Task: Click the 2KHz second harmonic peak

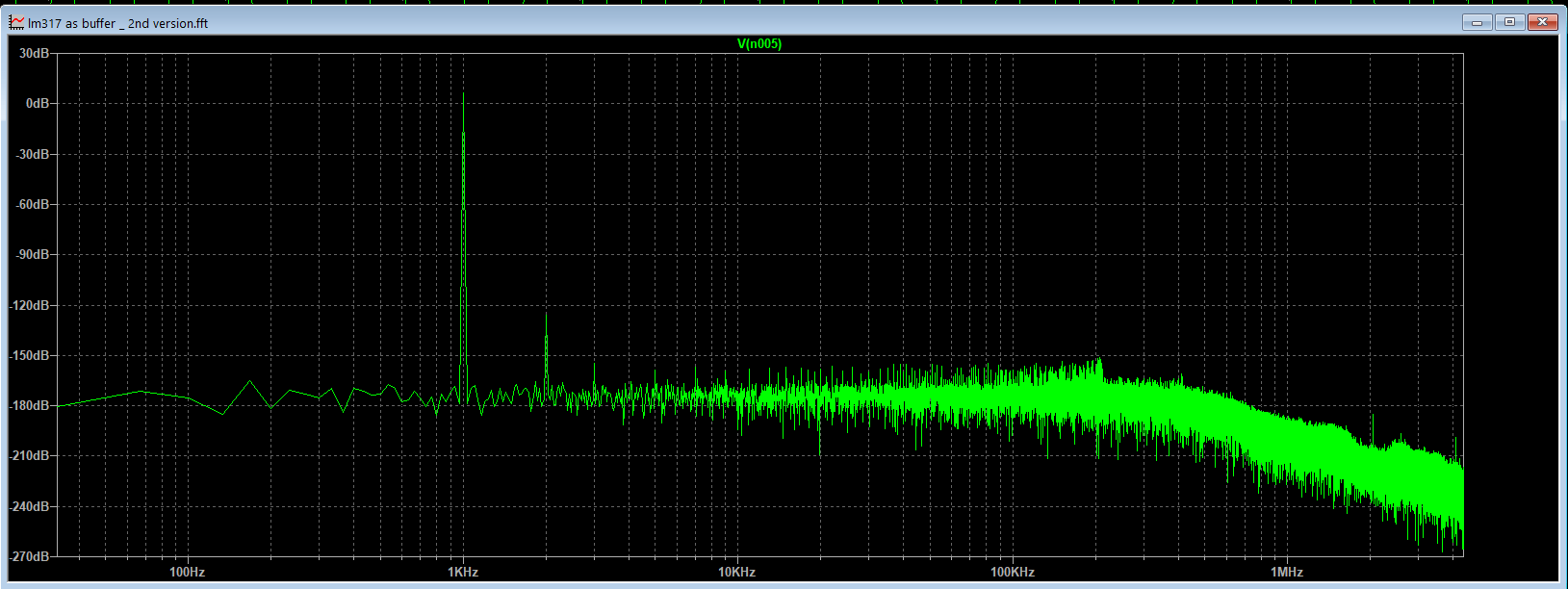Action: click(x=546, y=356)
